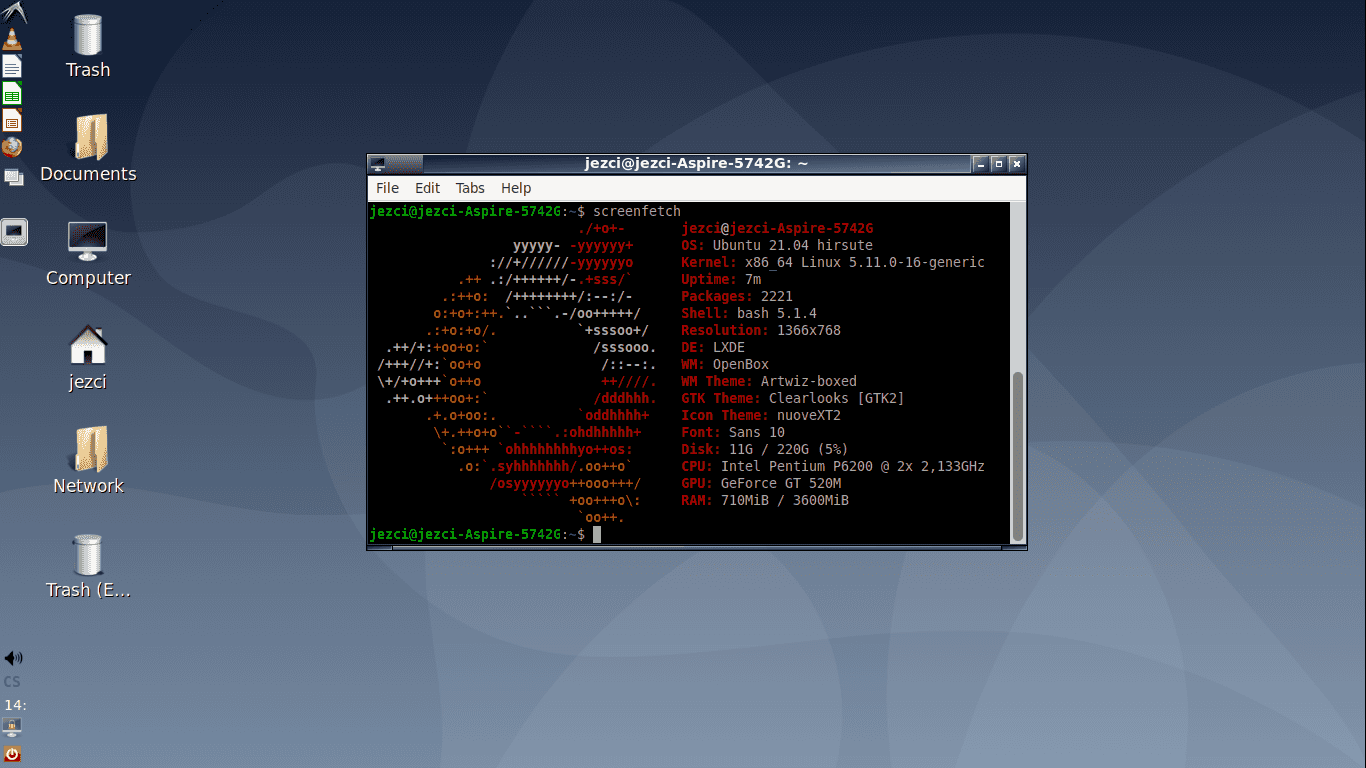Click the screen lock icon in the tray
Viewport: 1366px width, 768px height.
point(12,724)
